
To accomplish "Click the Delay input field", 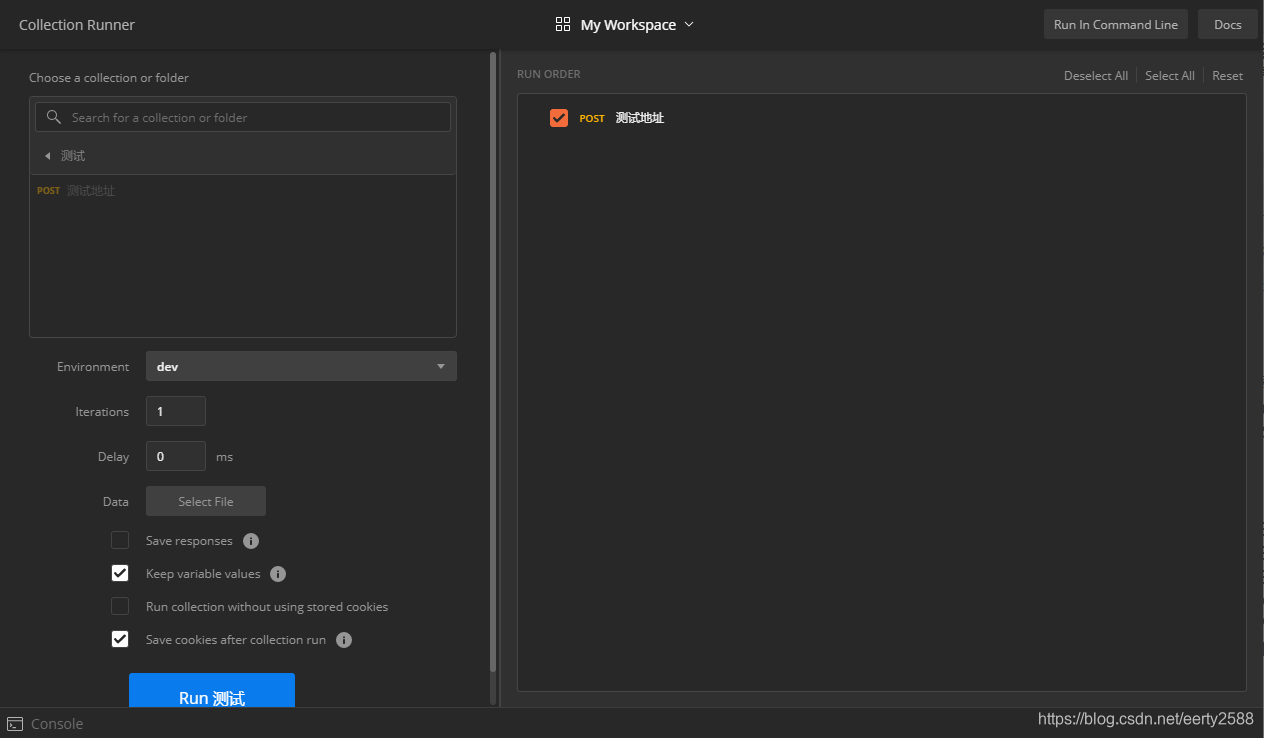I will pos(176,456).
